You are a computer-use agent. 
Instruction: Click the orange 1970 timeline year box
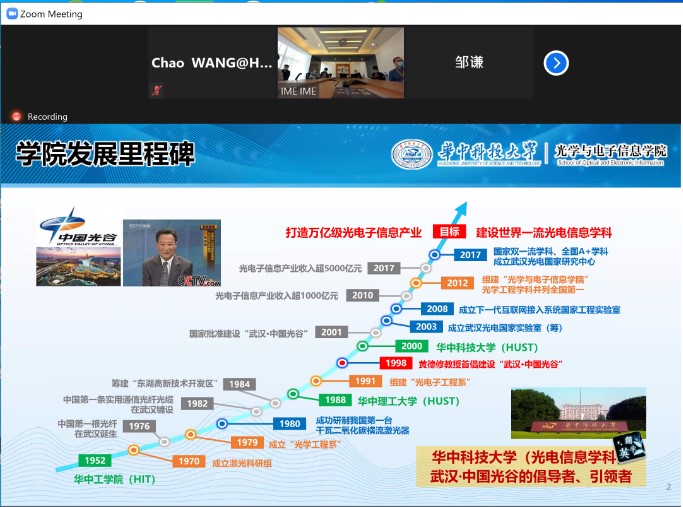click(x=189, y=461)
